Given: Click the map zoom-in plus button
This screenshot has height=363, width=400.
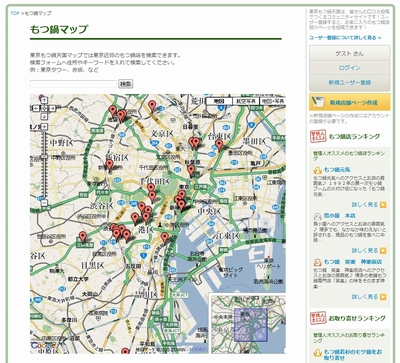Looking at the screenshot, I should 44,126.
